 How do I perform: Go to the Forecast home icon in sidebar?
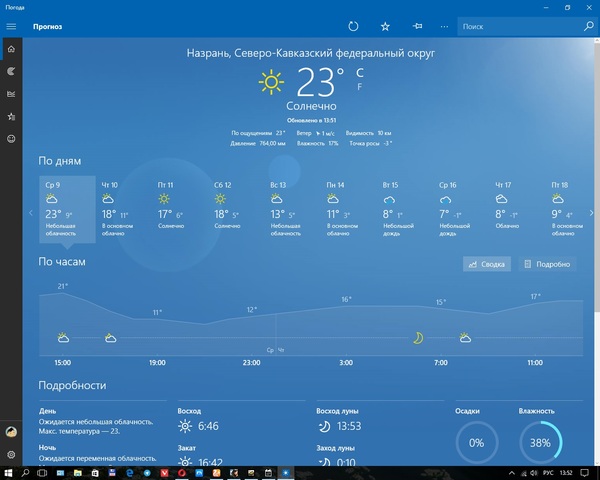pyautogui.click(x=11, y=49)
